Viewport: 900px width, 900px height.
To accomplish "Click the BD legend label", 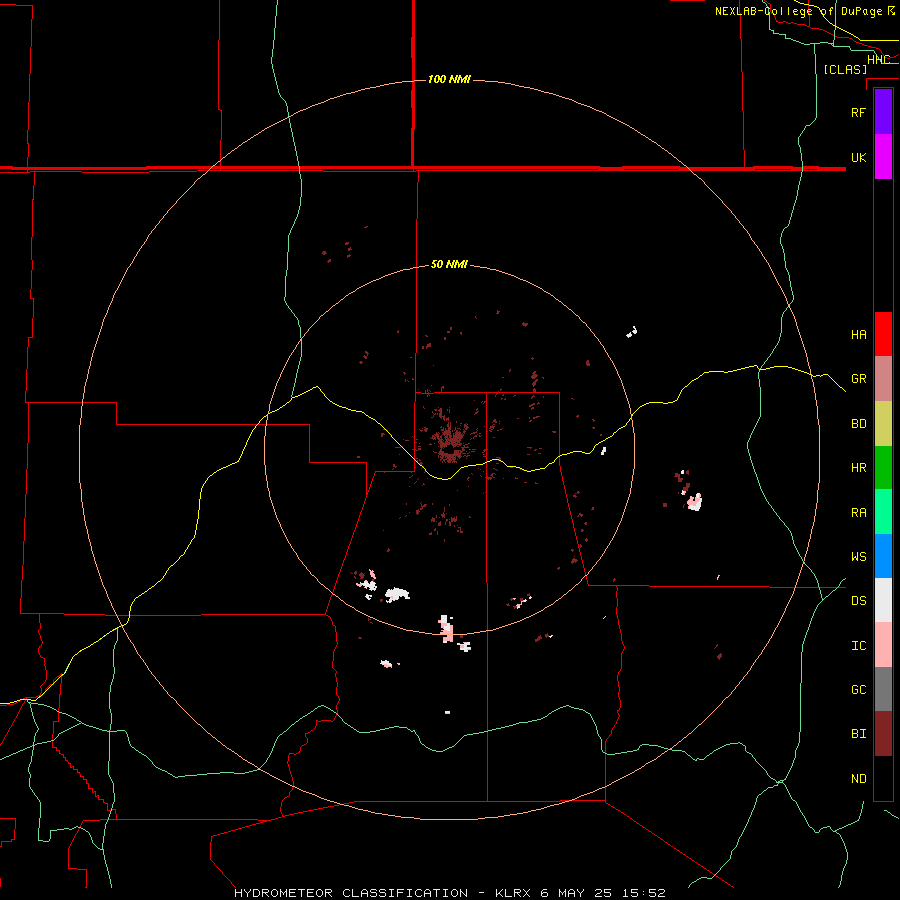I will coord(858,424).
